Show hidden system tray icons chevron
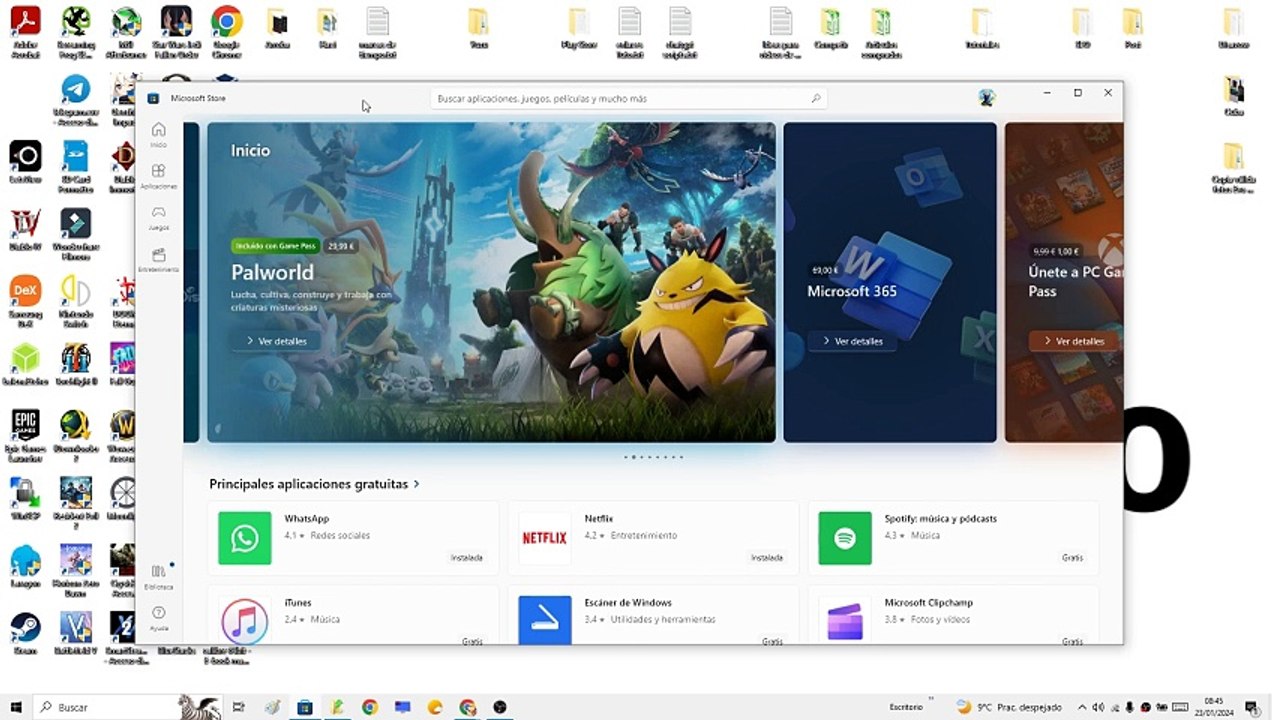The width and height of the screenshot is (1272, 720). [1083, 707]
